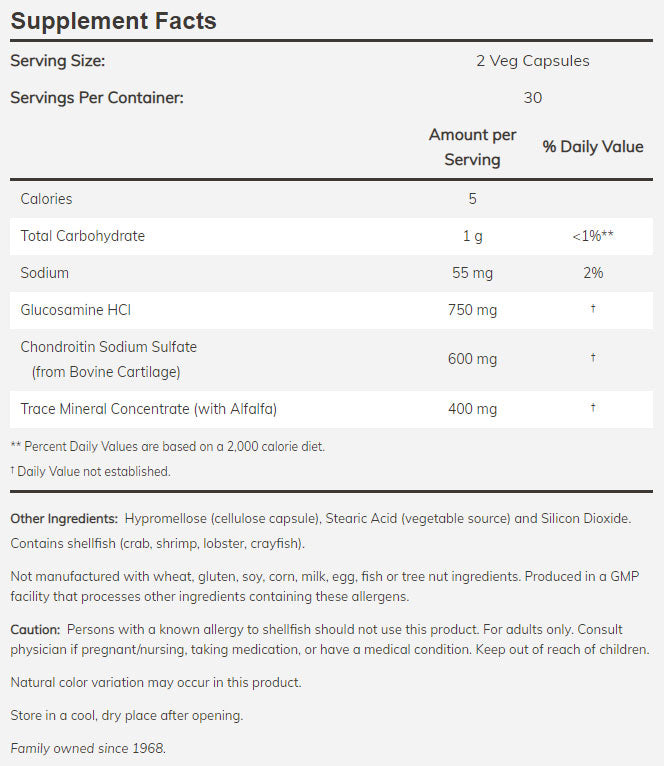Select the Glucosamine HCl row label
The width and height of the screenshot is (664, 766).
click(76, 310)
